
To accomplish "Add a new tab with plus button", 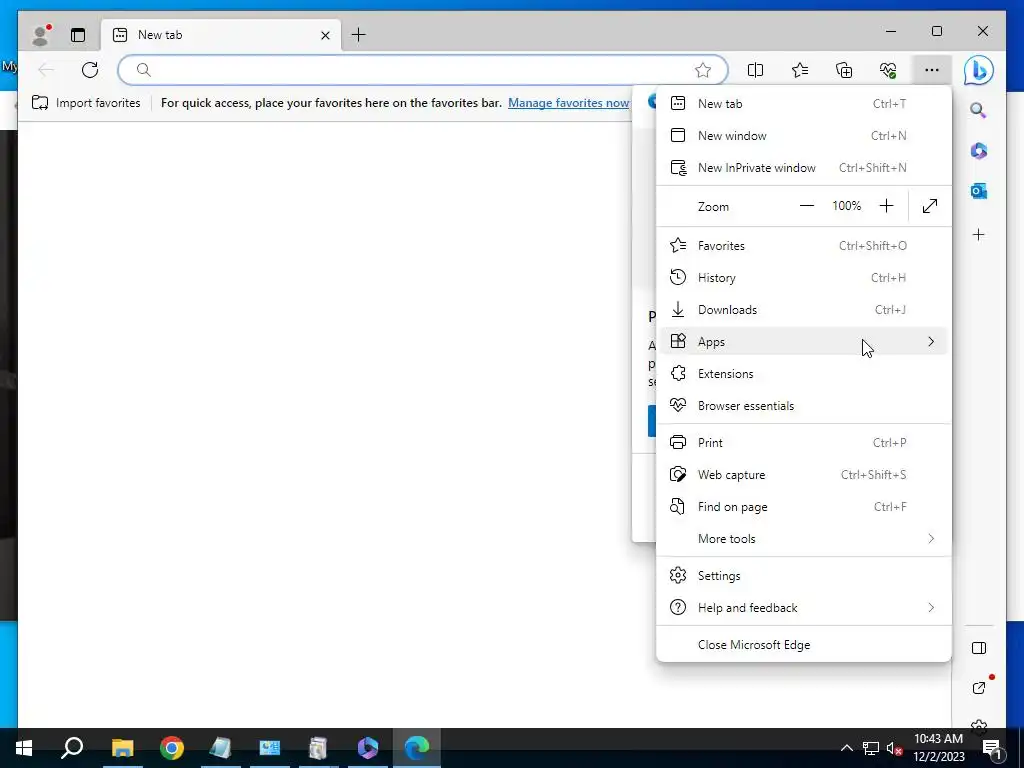I will [x=359, y=35].
